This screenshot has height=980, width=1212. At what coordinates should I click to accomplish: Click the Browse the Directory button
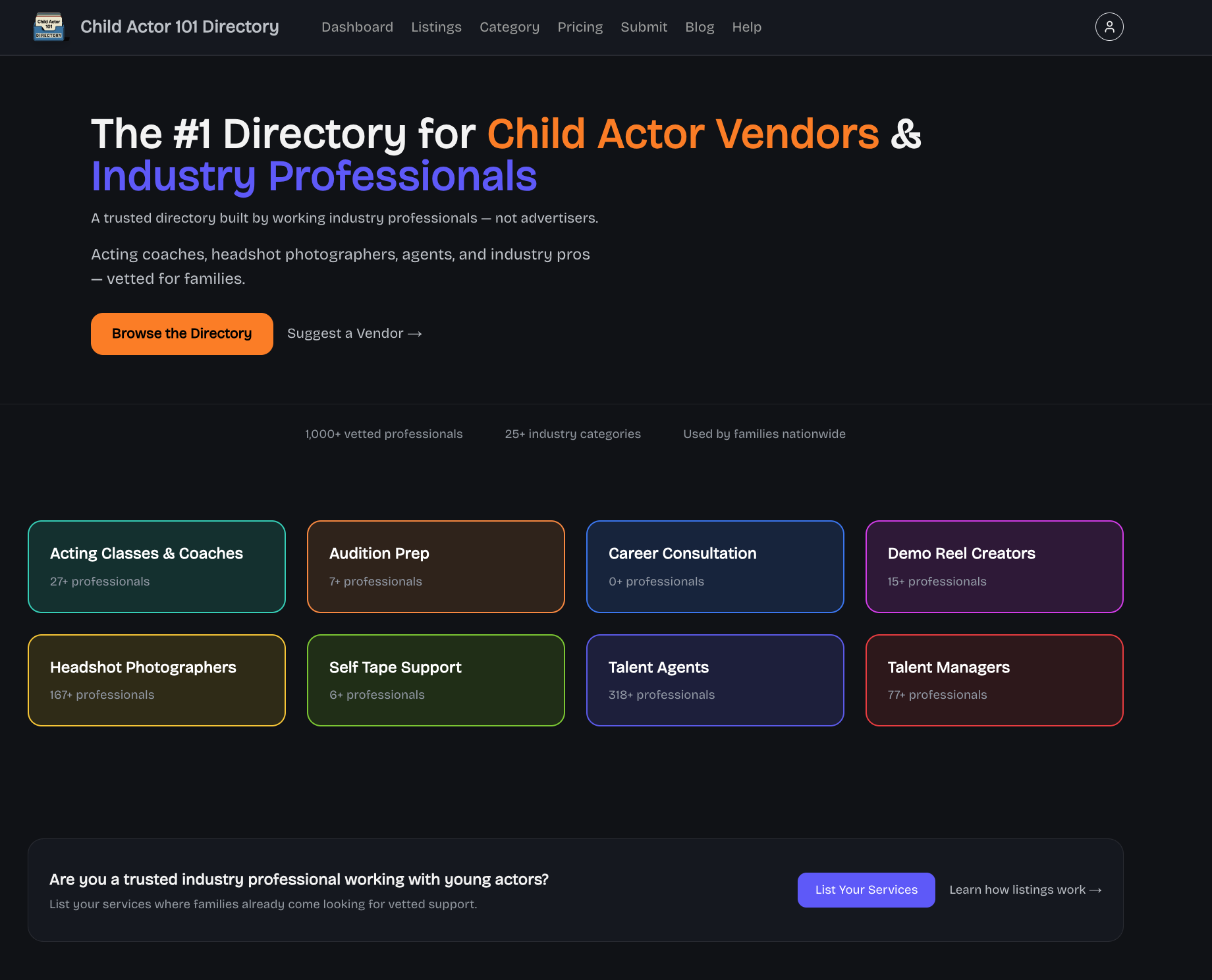[182, 333]
